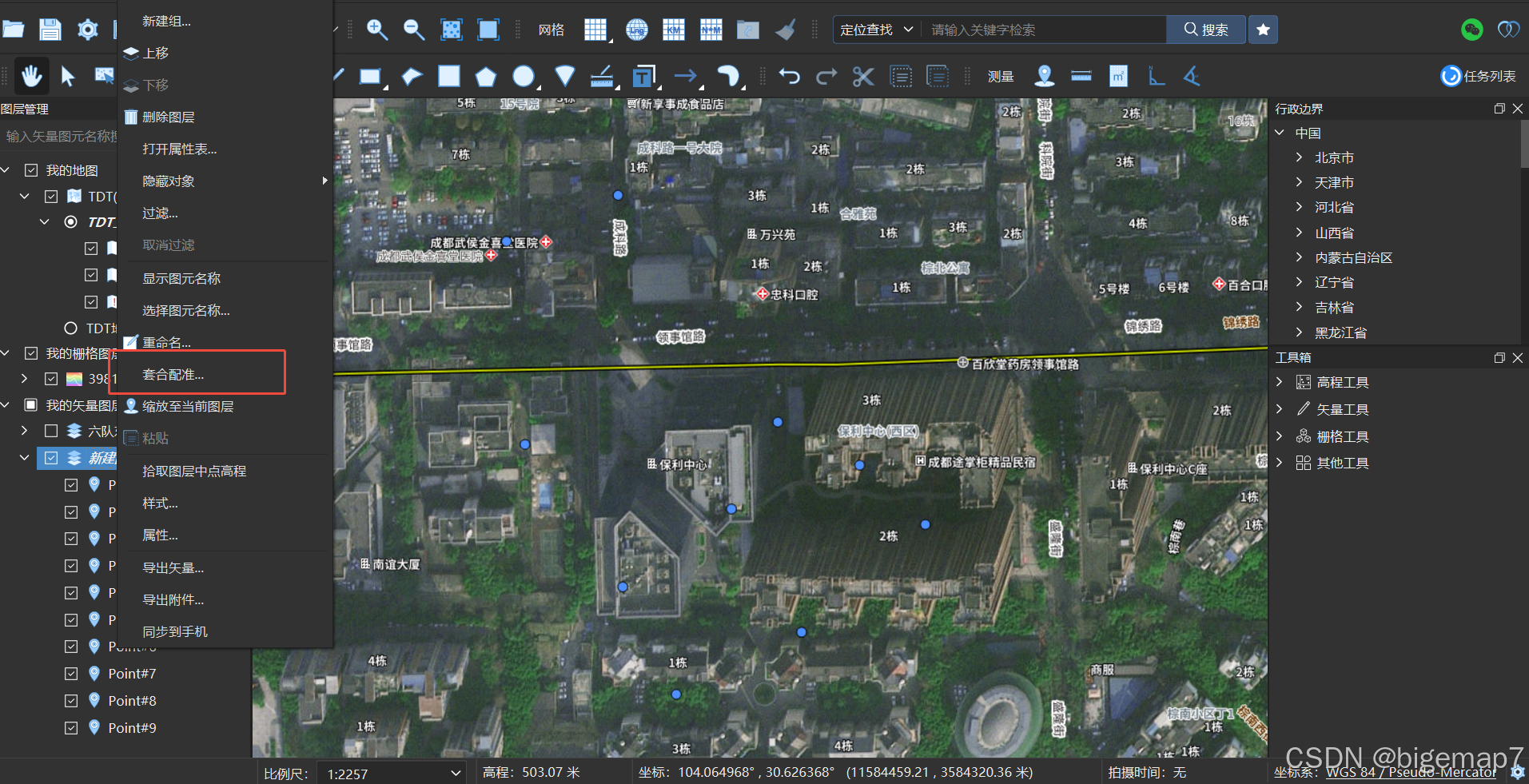Image resolution: width=1529 pixels, height=784 pixels.
Task: Click the N*M grid icon
Action: (711, 30)
